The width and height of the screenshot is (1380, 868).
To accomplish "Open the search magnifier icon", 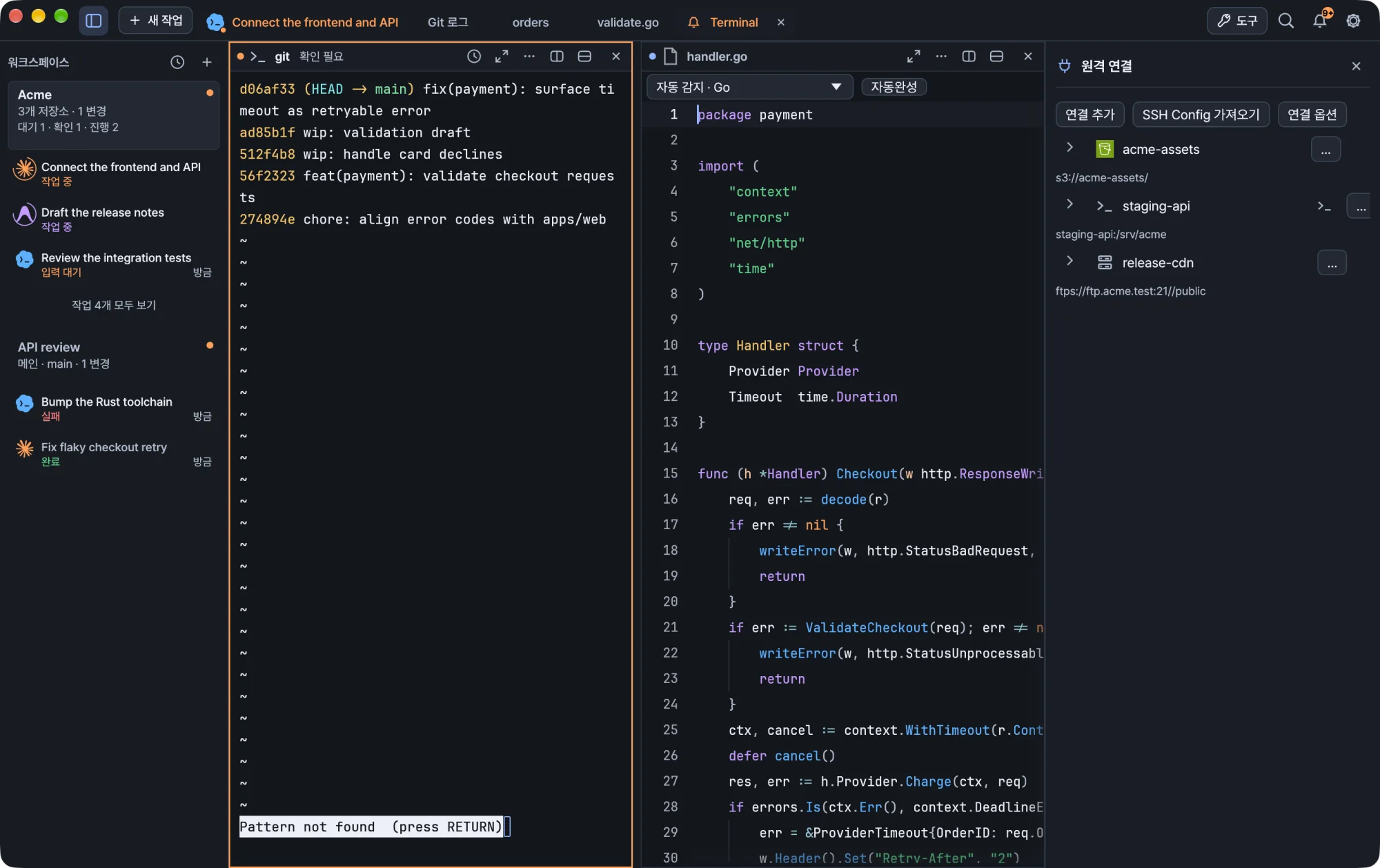I will [1286, 21].
